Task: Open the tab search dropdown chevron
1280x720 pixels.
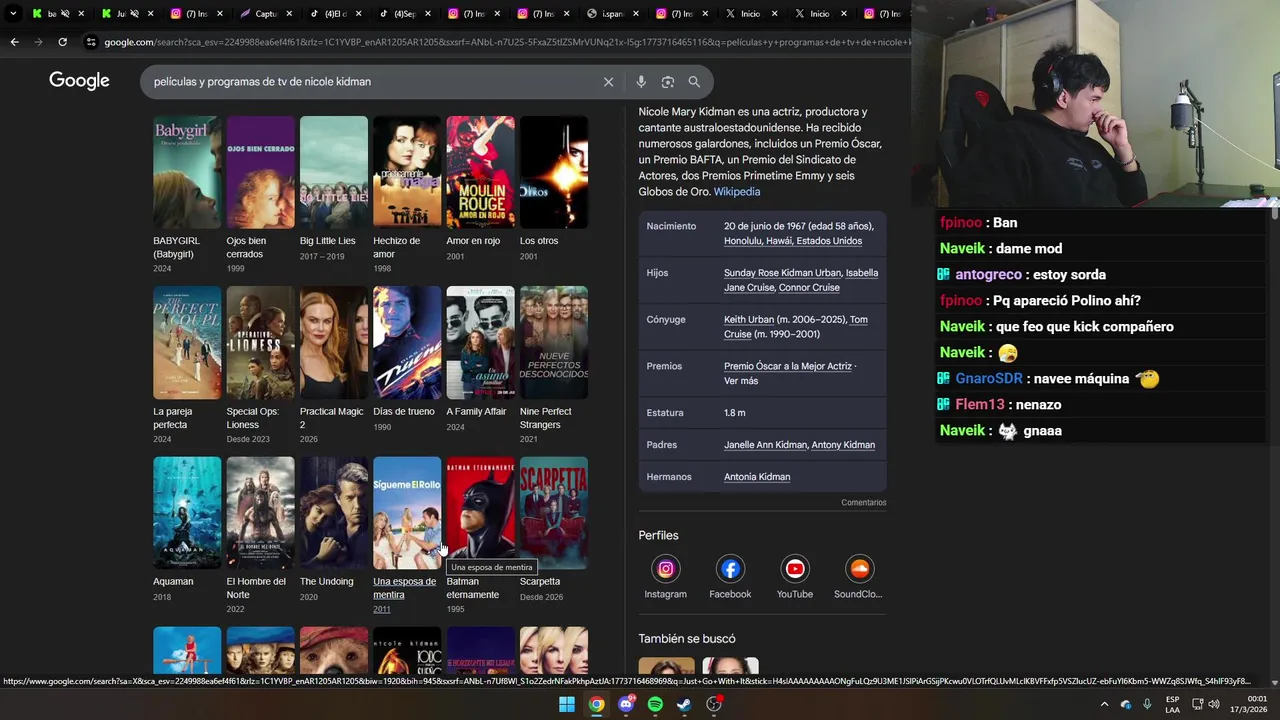Action: point(13,14)
